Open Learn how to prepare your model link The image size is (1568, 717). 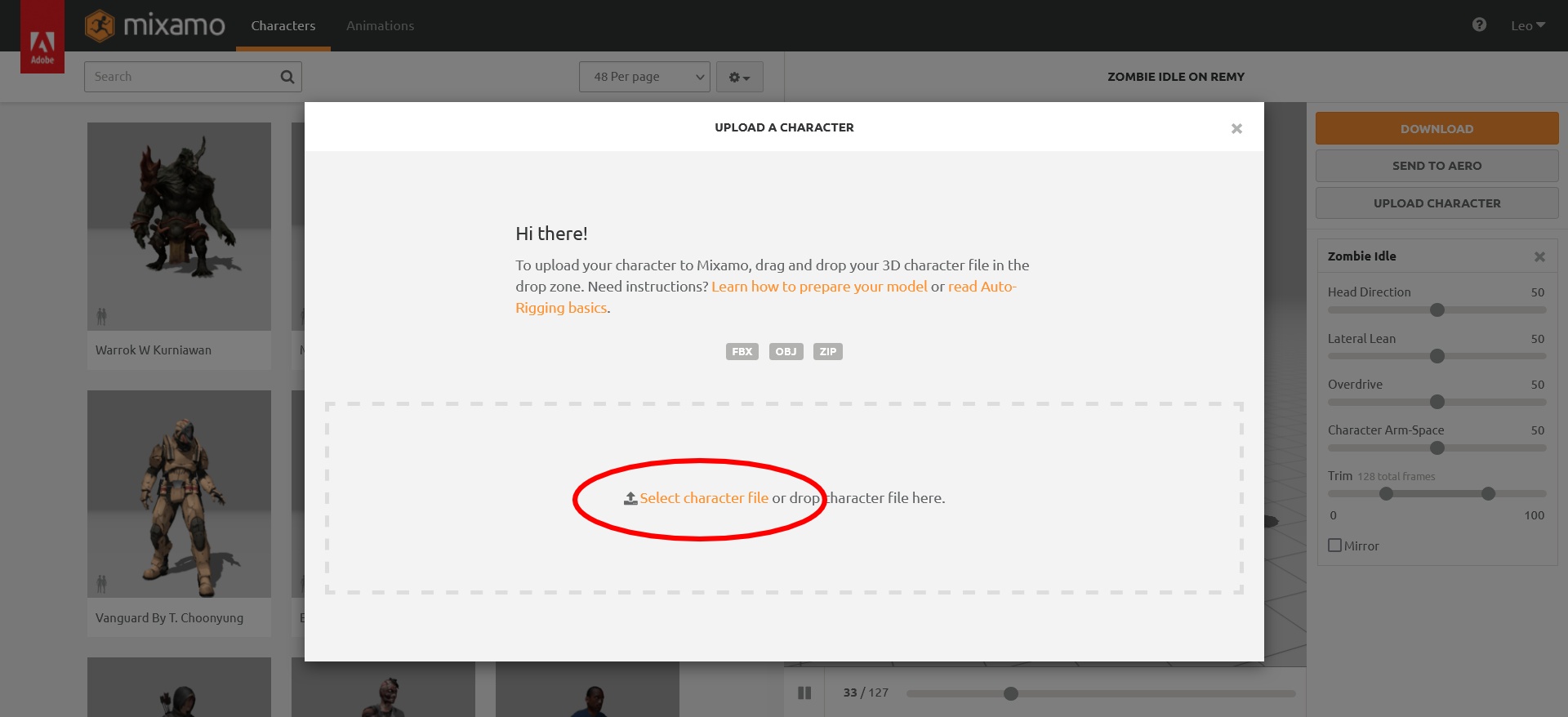click(819, 287)
